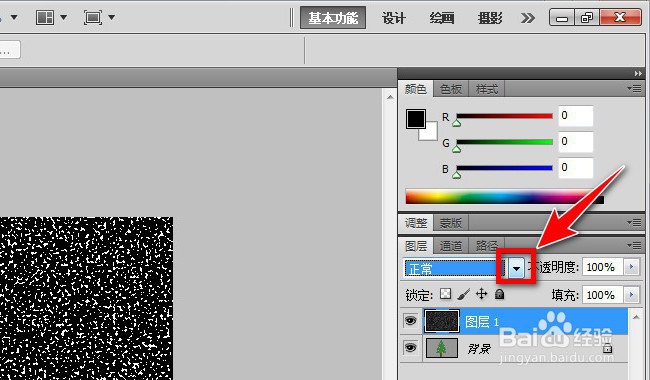Select the 背景 layer name
The width and height of the screenshot is (650, 380).
click(479, 349)
